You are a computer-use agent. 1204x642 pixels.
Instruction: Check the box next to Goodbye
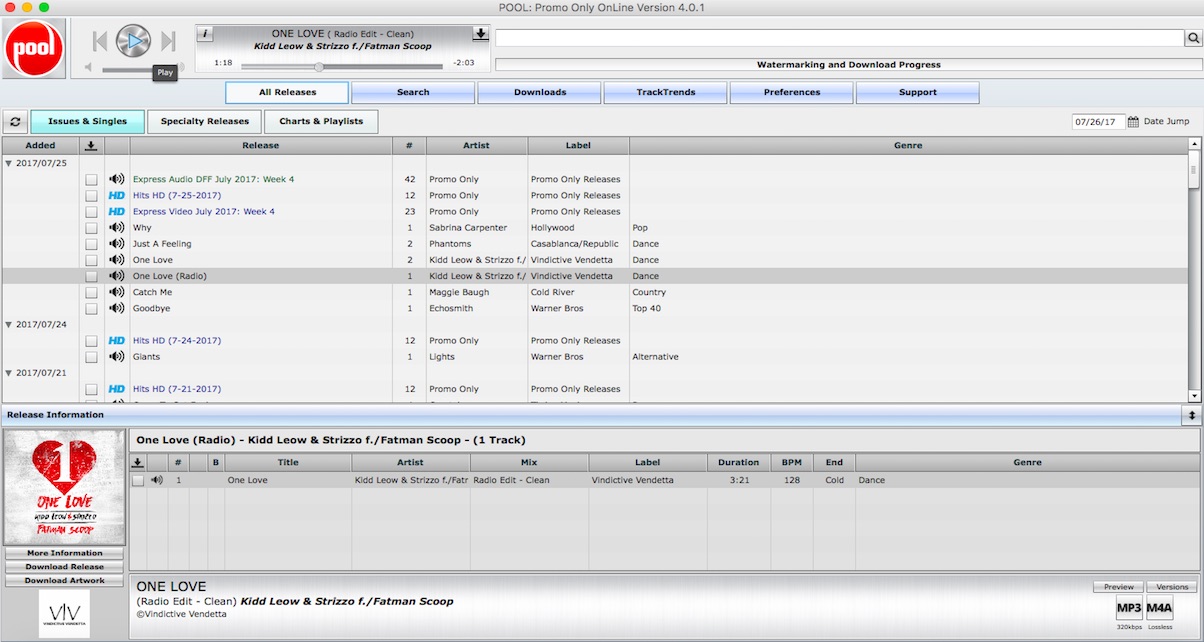(91, 309)
